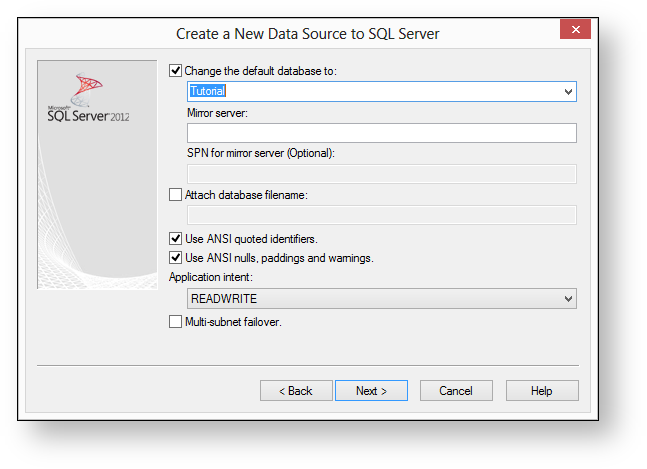Click into the Mirror server text field
The width and height of the screenshot is (647, 469).
pos(381,133)
